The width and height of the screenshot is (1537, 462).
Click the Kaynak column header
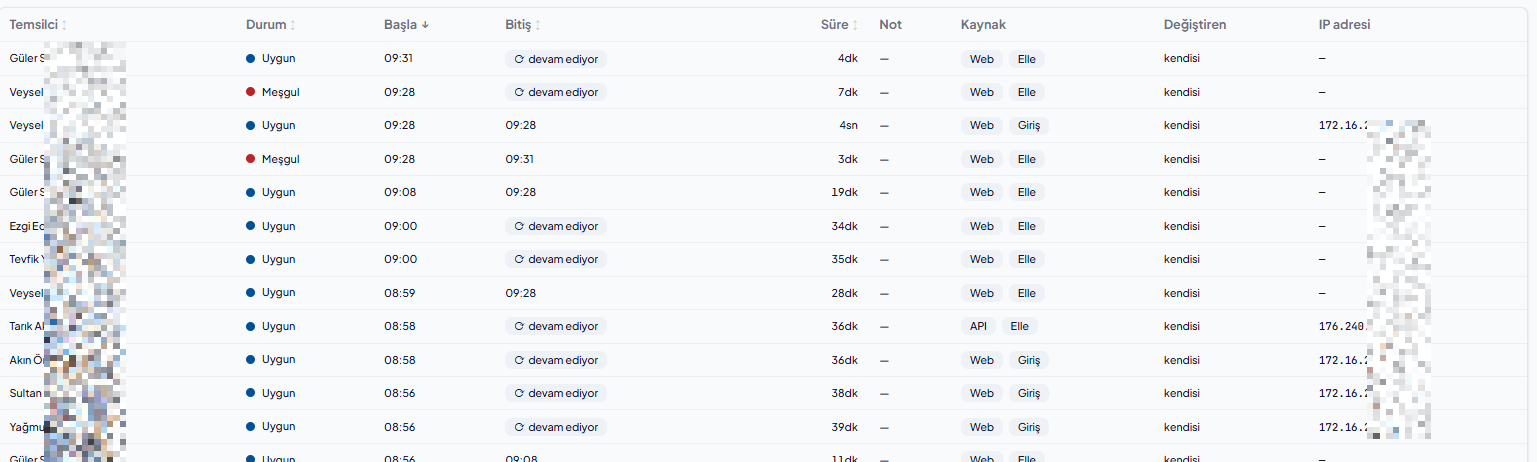click(983, 25)
